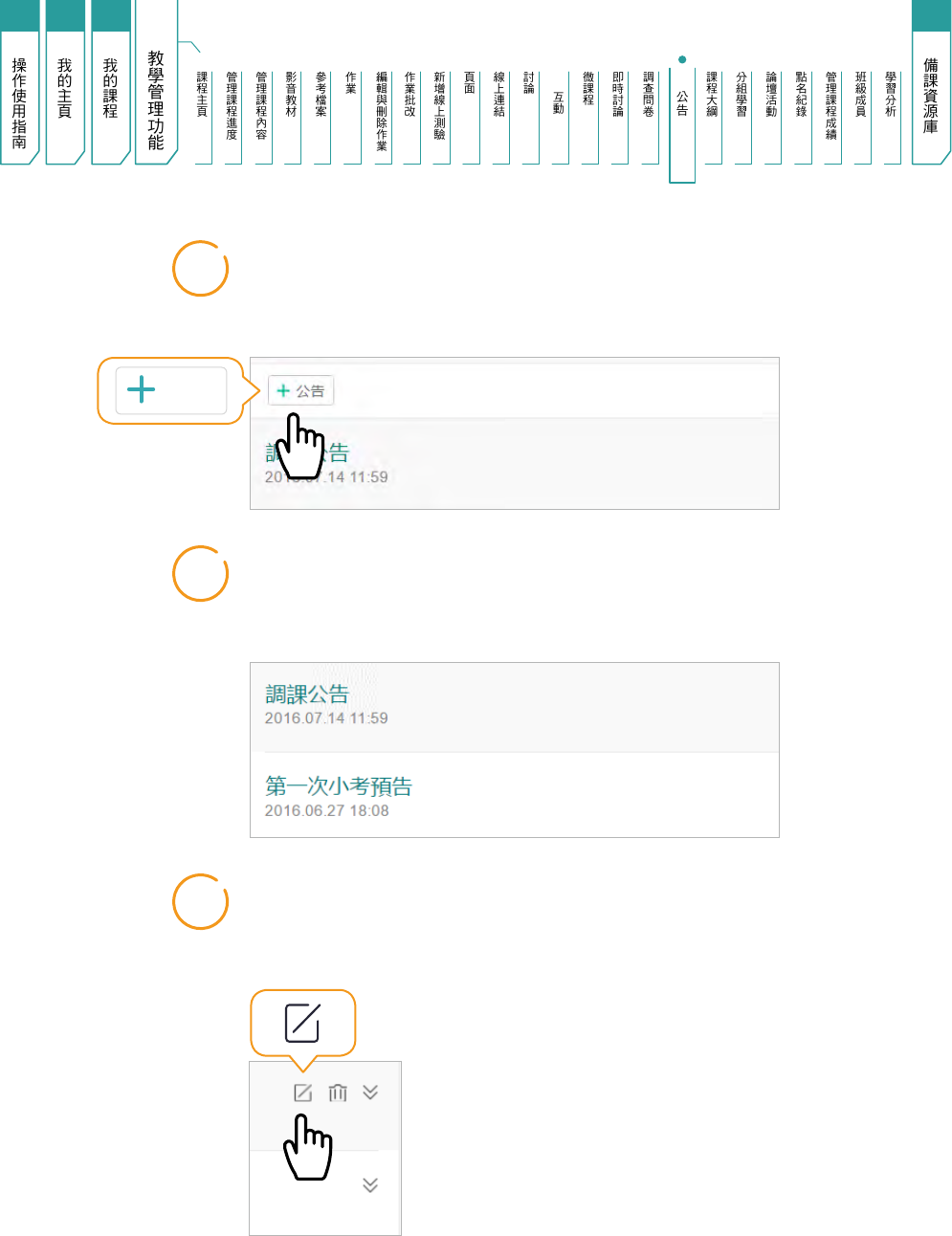Expand the second row's double chevron
The width and height of the screenshot is (952, 1236).
(x=370, y=1185)
